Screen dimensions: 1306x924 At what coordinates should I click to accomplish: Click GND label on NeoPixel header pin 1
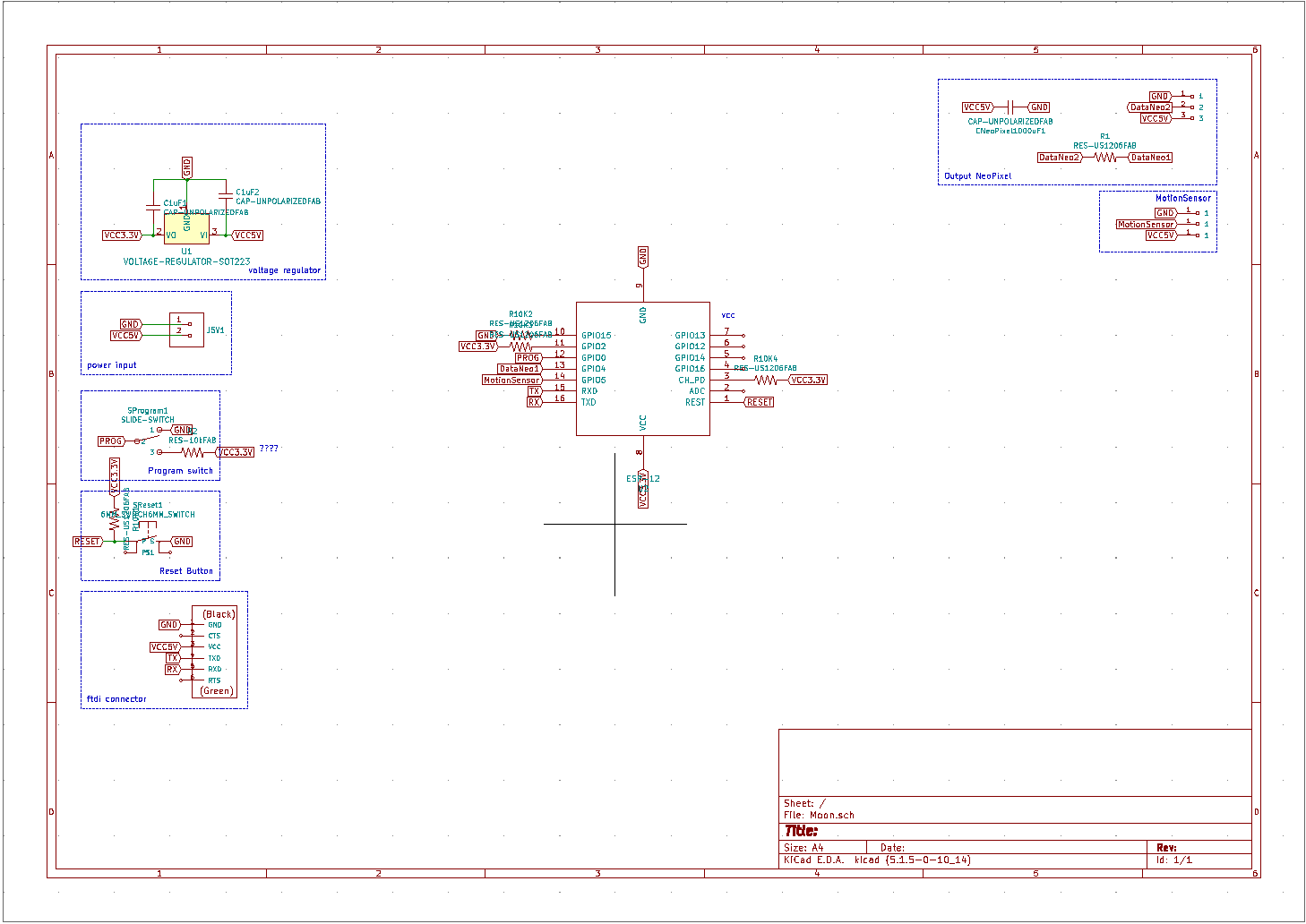coord(1160,97)
